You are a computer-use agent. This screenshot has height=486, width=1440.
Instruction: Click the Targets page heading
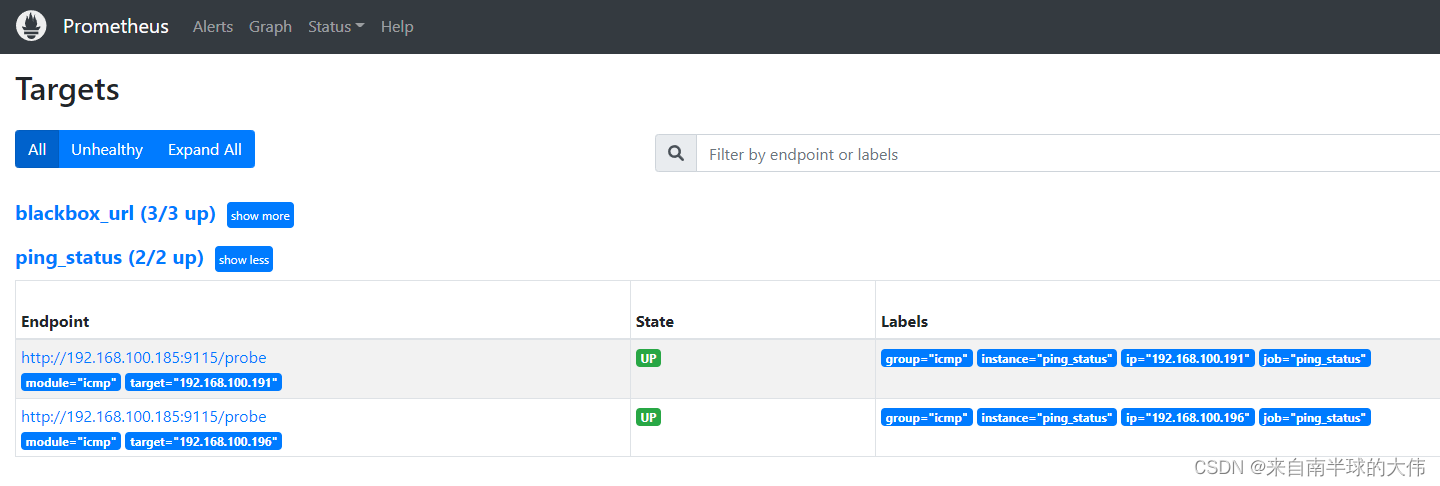click(67, 89)
